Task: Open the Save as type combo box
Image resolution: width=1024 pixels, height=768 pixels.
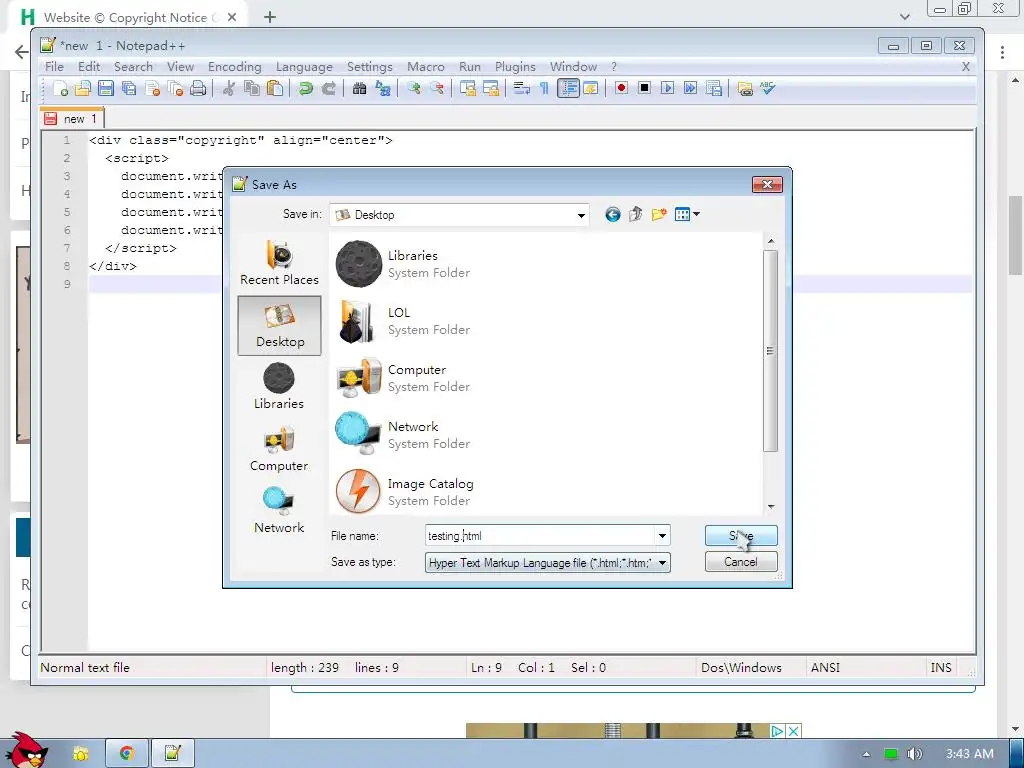Action: pos(547,562)
